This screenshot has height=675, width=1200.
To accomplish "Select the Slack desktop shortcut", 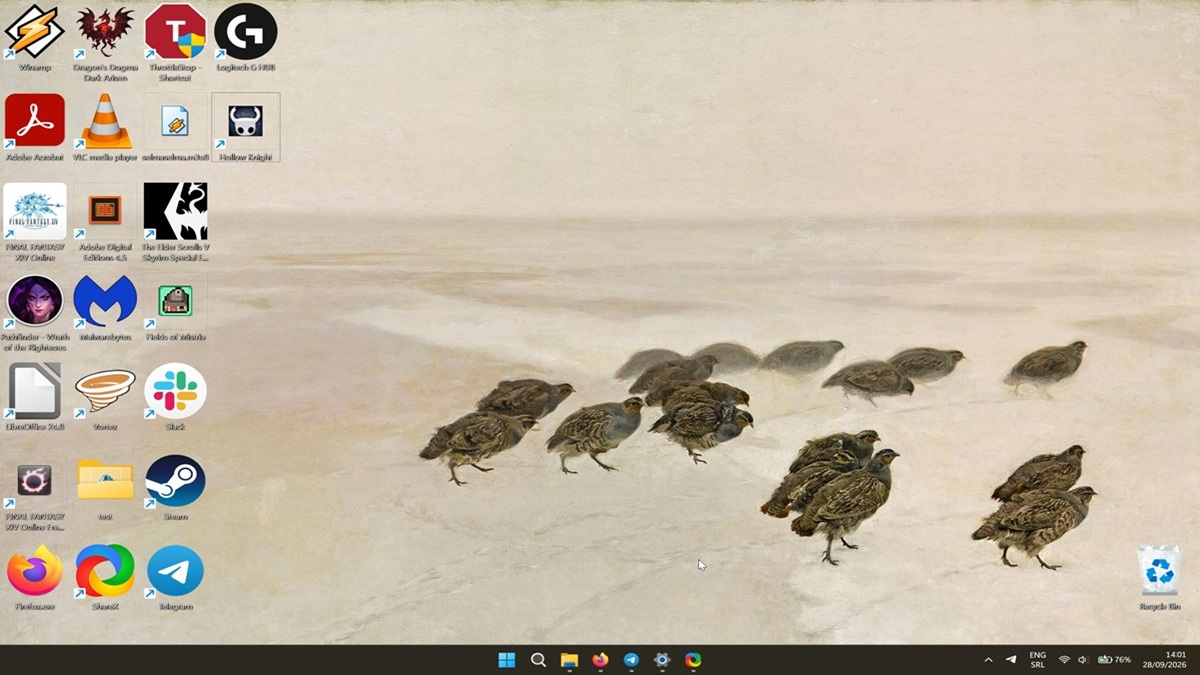I will coord(175,398).
